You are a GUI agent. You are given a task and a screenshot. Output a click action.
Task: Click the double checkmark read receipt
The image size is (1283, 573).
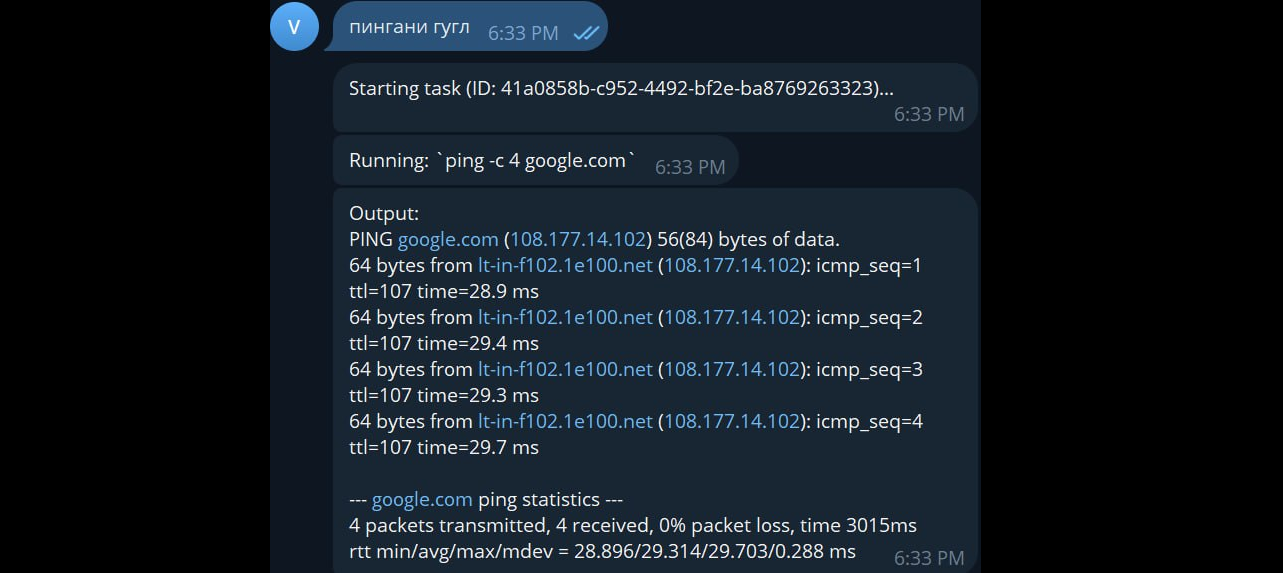tap(586, 33)
